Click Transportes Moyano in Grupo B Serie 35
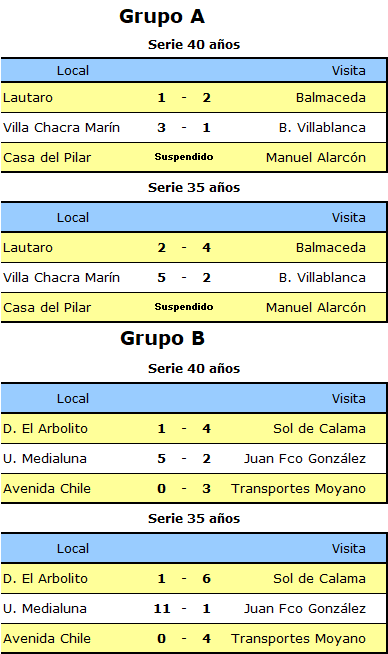 [299, 639]
